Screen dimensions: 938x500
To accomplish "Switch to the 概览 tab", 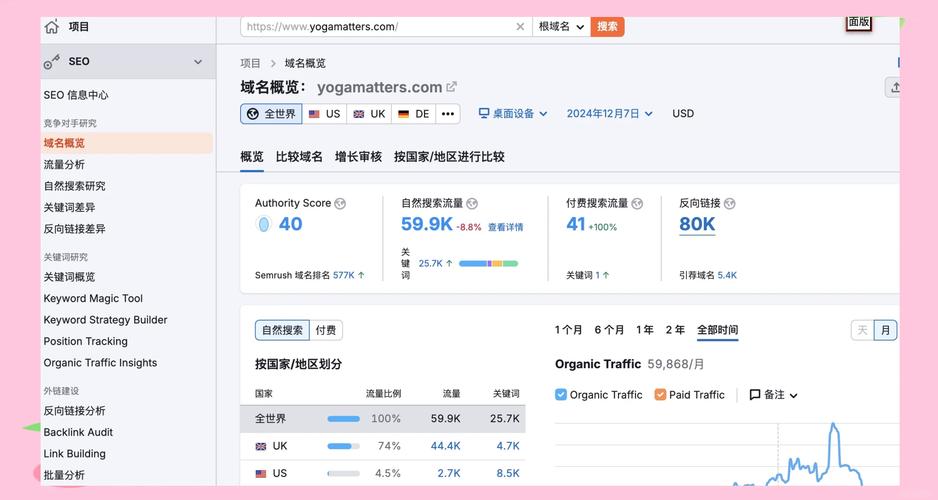I will click(x=252, y=157).
